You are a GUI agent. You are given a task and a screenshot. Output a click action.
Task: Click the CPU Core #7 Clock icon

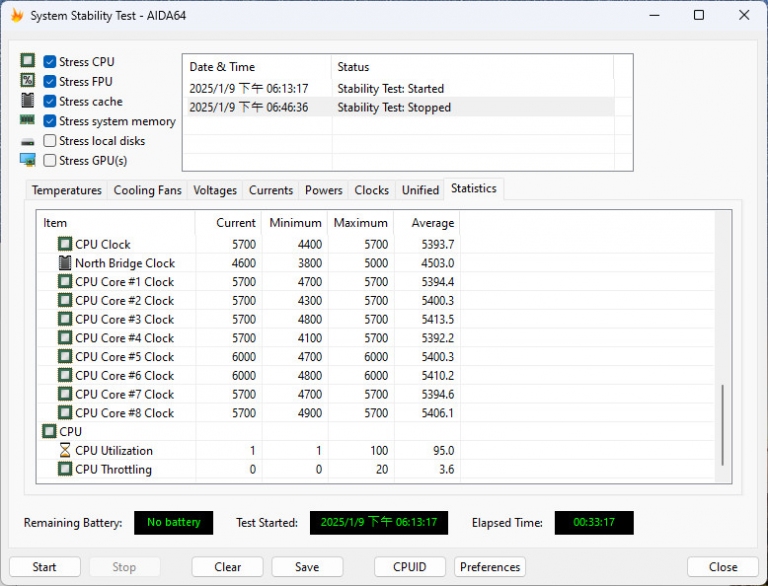coord(65,393)
